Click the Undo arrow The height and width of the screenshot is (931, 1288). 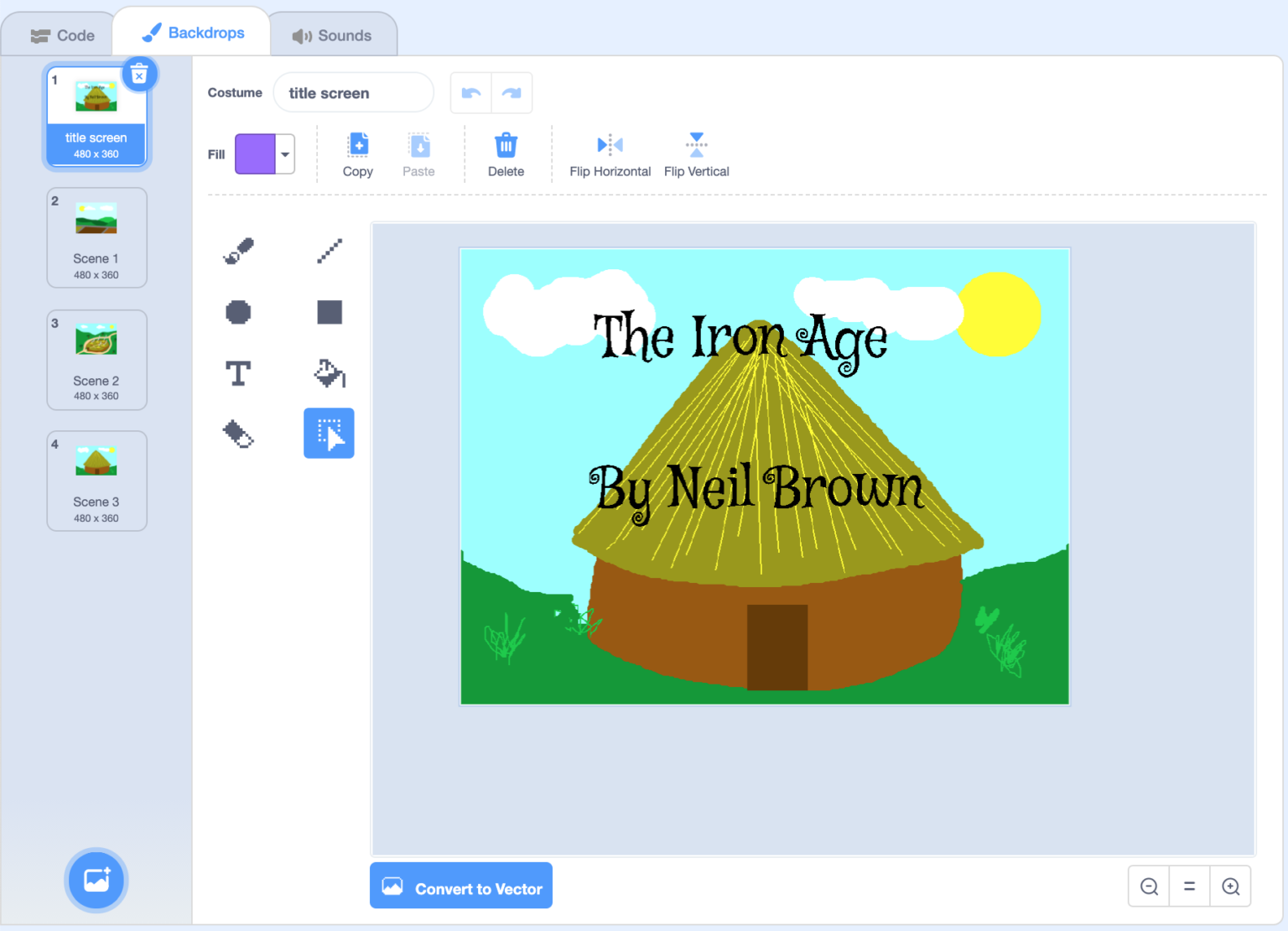pos(470,92)
